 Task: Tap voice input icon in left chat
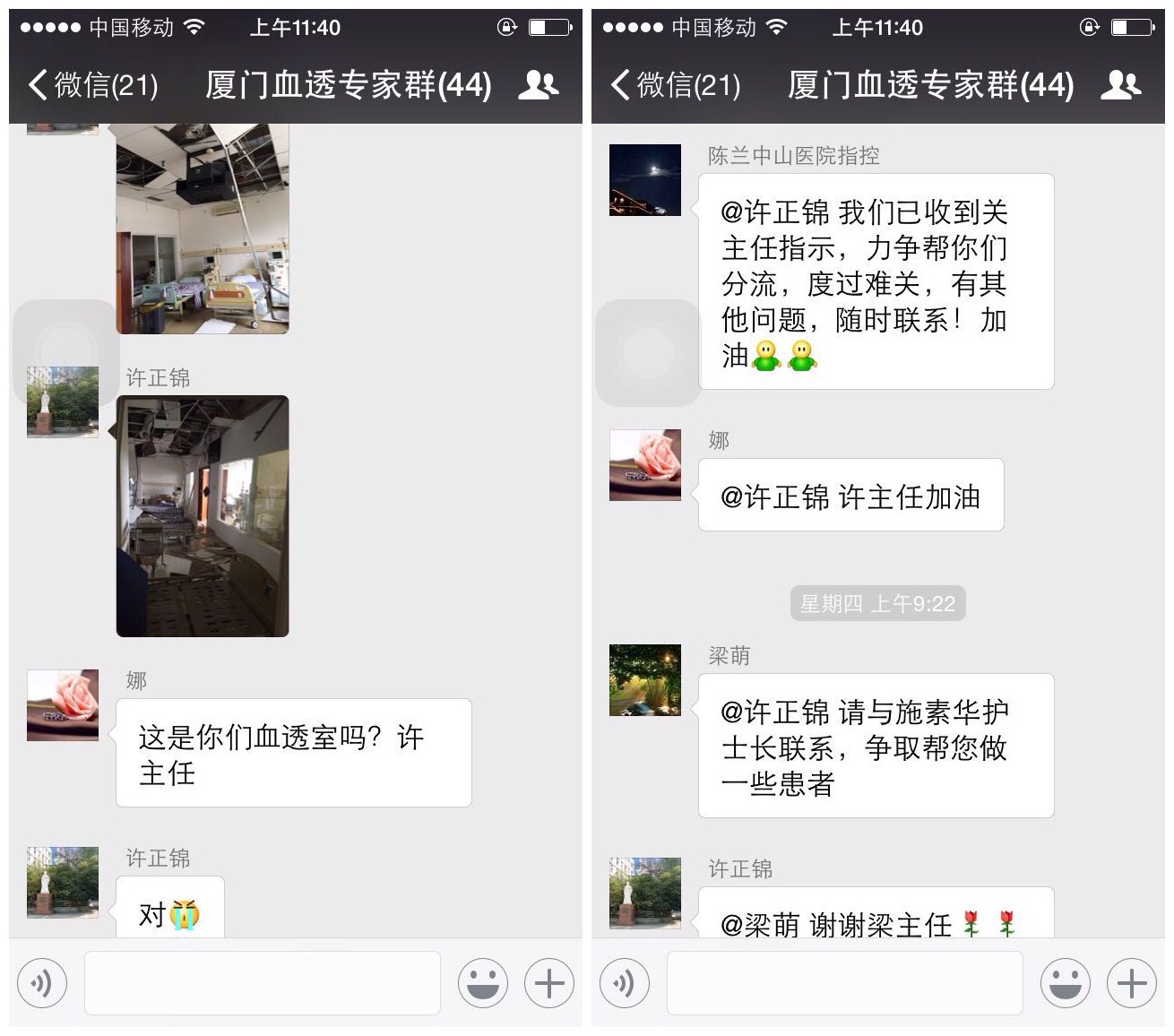click(41, 983)
